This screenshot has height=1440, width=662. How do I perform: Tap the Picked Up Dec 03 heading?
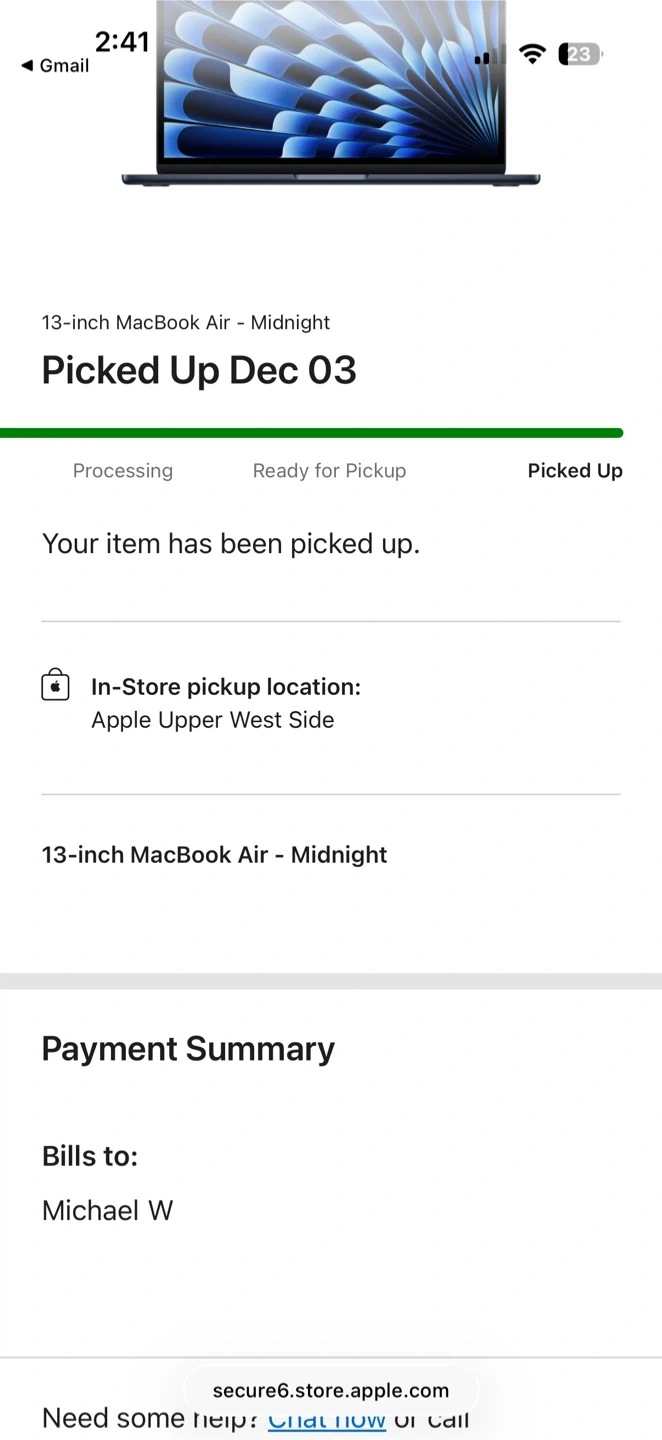click(x=199, y=370)
